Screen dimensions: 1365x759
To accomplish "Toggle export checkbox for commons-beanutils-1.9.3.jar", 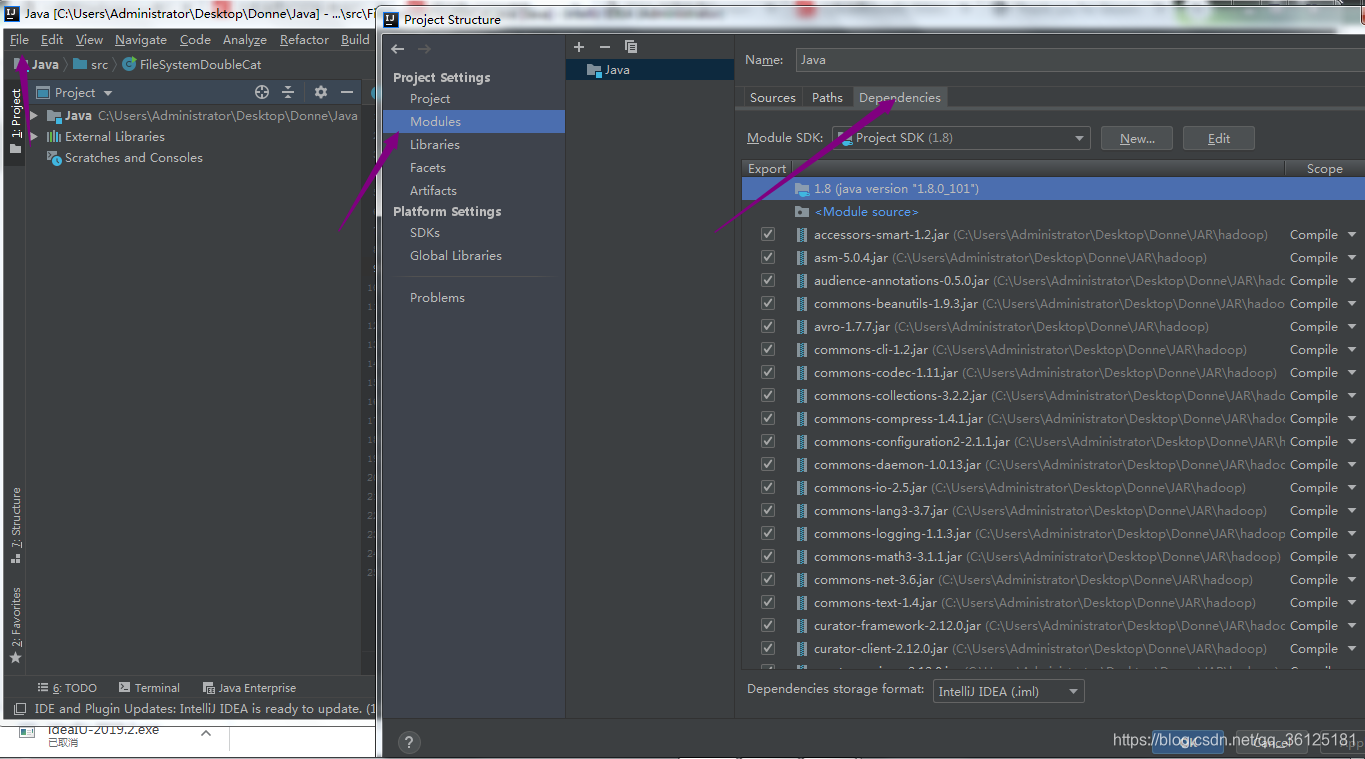I will pyautogui.click(x=768, y=304).
